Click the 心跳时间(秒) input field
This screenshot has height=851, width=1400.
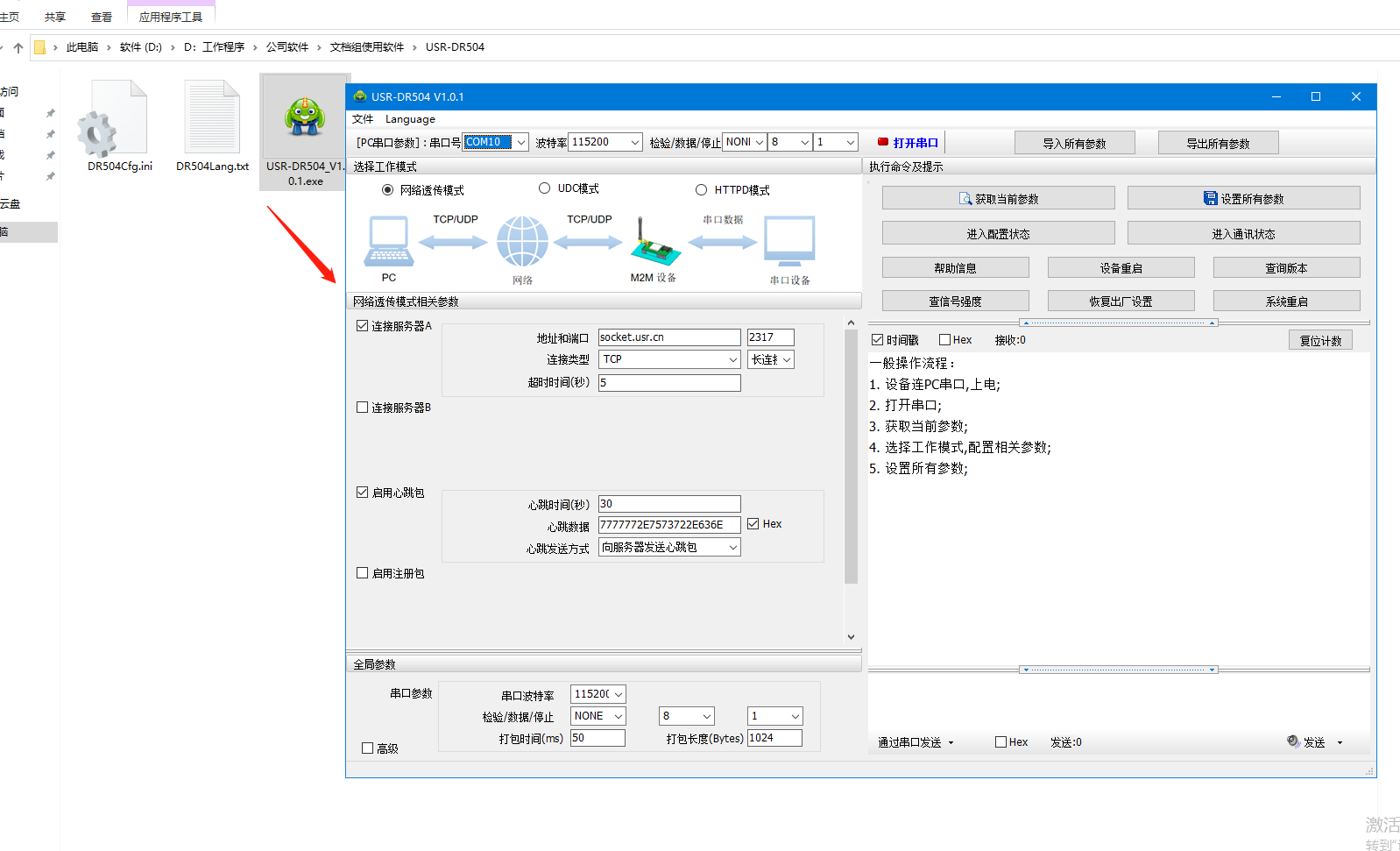(x=669, y=504)
